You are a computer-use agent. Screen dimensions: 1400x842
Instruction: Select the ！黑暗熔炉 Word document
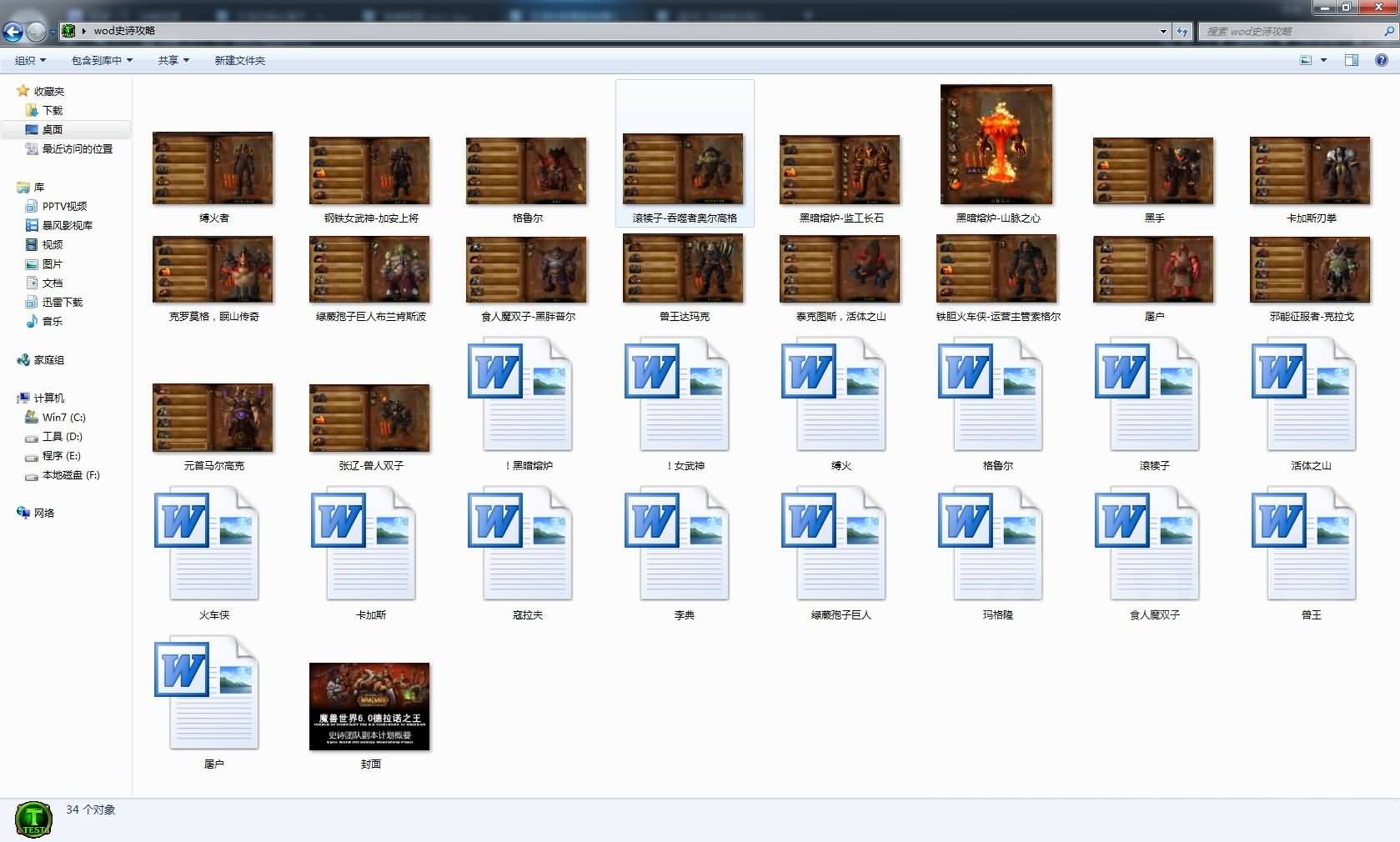pos(521,394)
